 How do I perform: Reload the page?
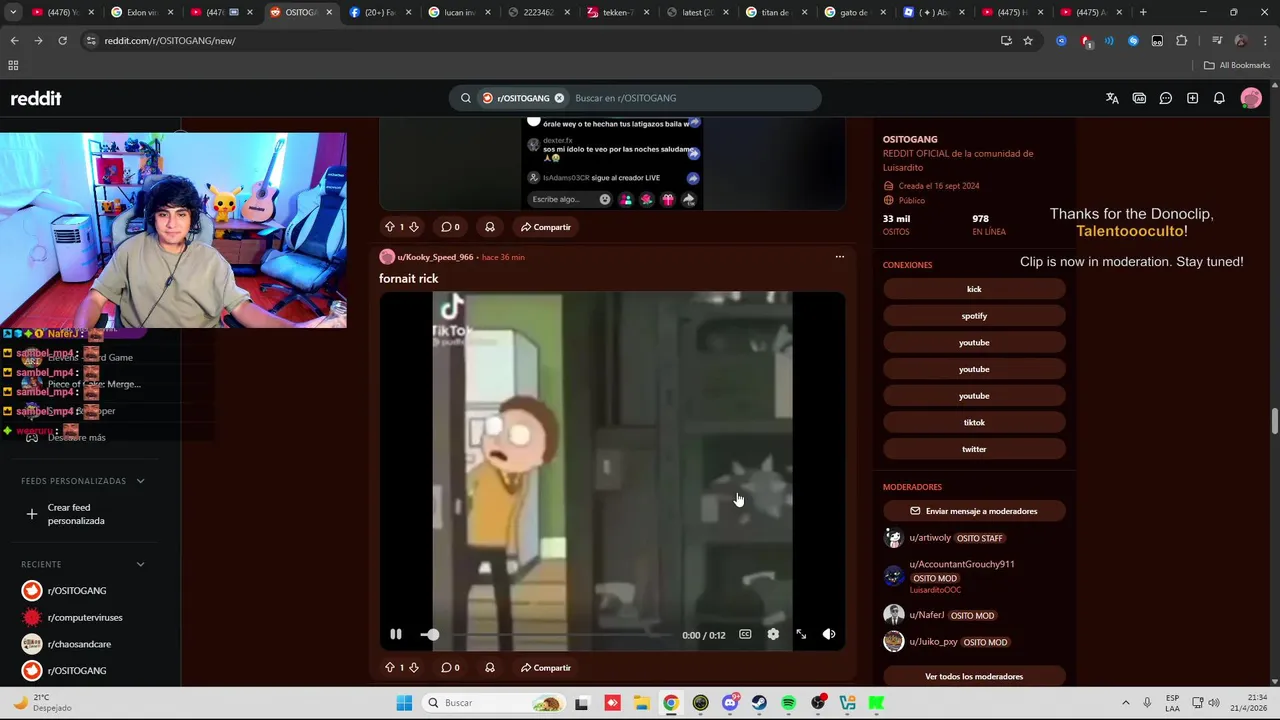tap(62, 41)
